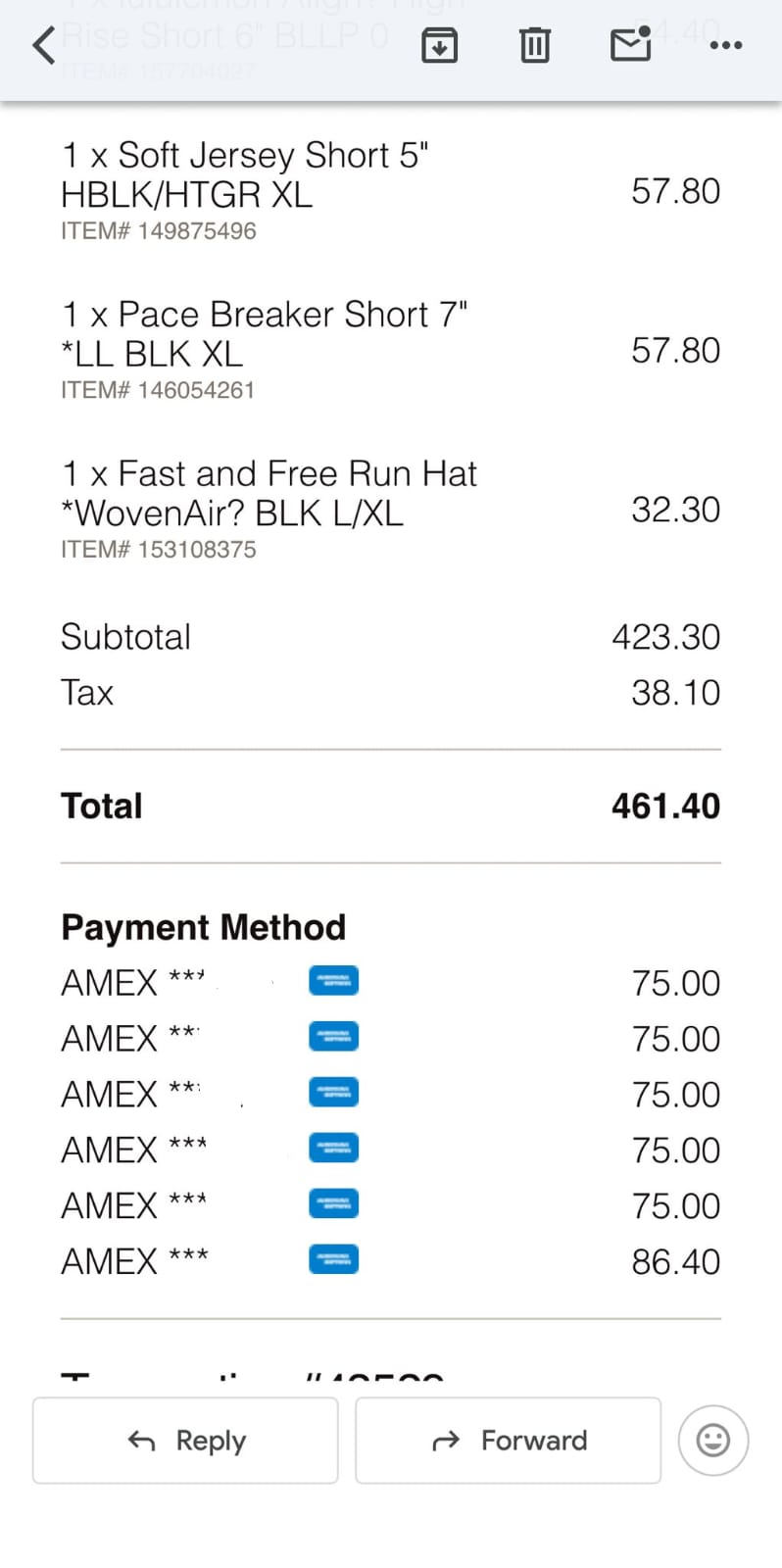
Task: Tap the Forward button
Action: click(508, 1440)
